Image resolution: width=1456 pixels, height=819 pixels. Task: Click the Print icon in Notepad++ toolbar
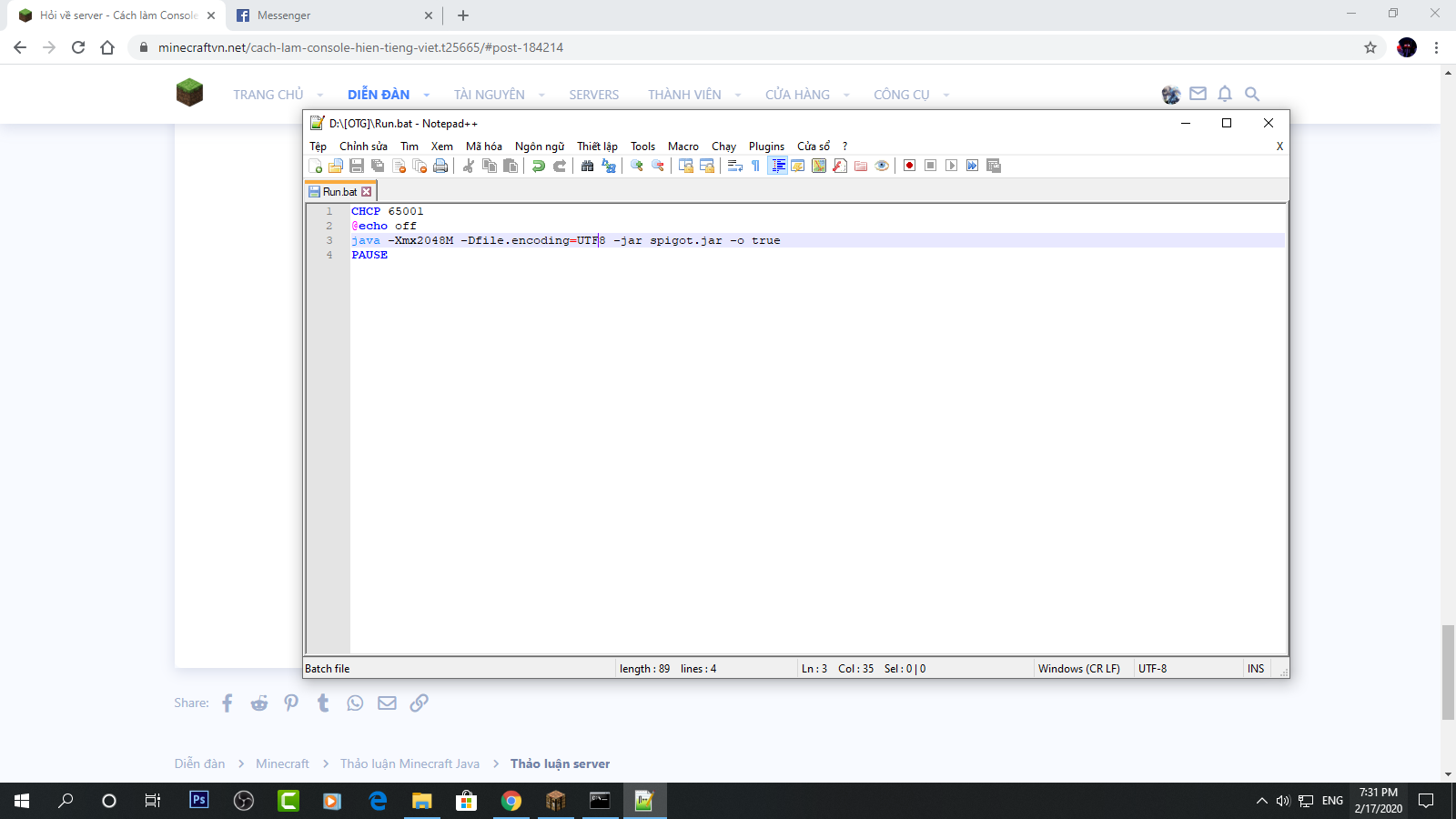click(440, 166)
